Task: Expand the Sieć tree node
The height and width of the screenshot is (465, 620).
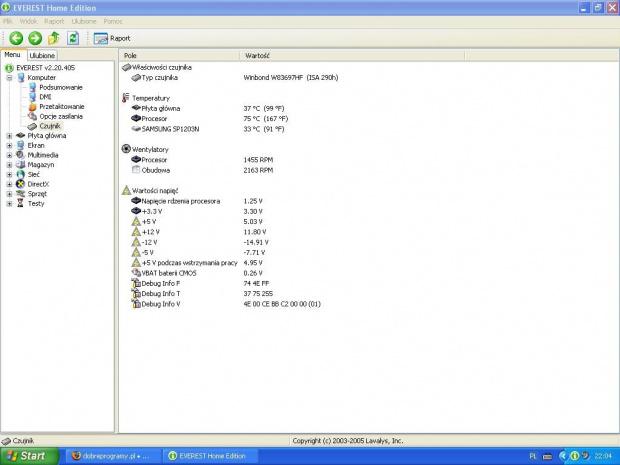Action: pos(9,174)
